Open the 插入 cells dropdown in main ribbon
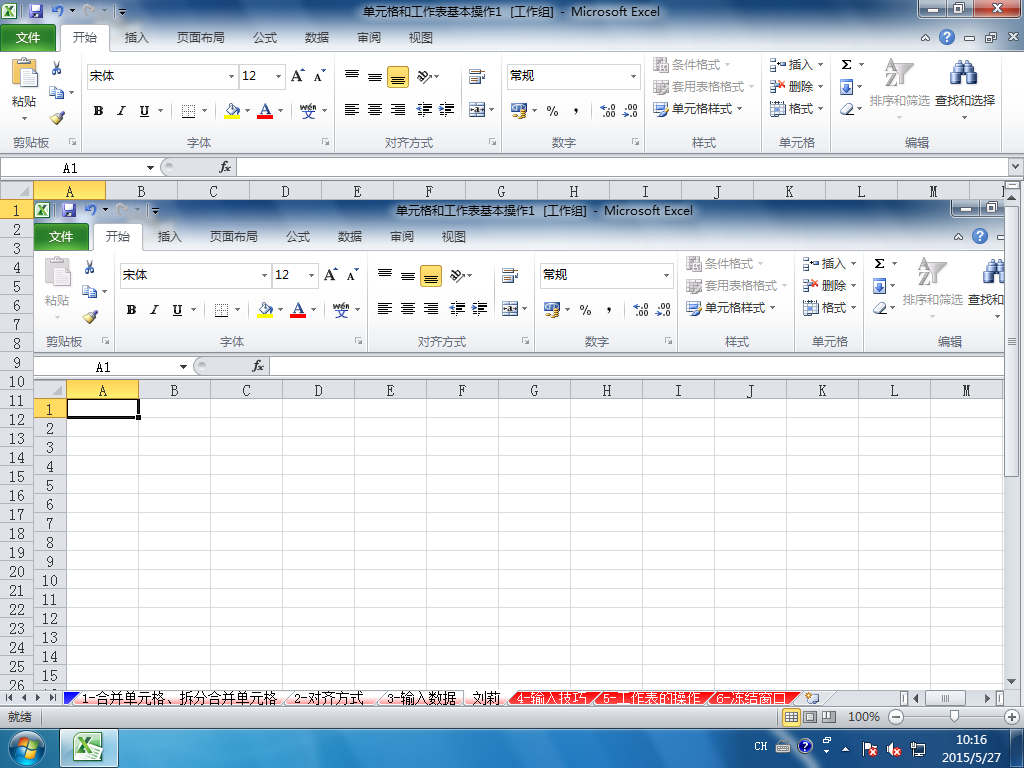 820,65
